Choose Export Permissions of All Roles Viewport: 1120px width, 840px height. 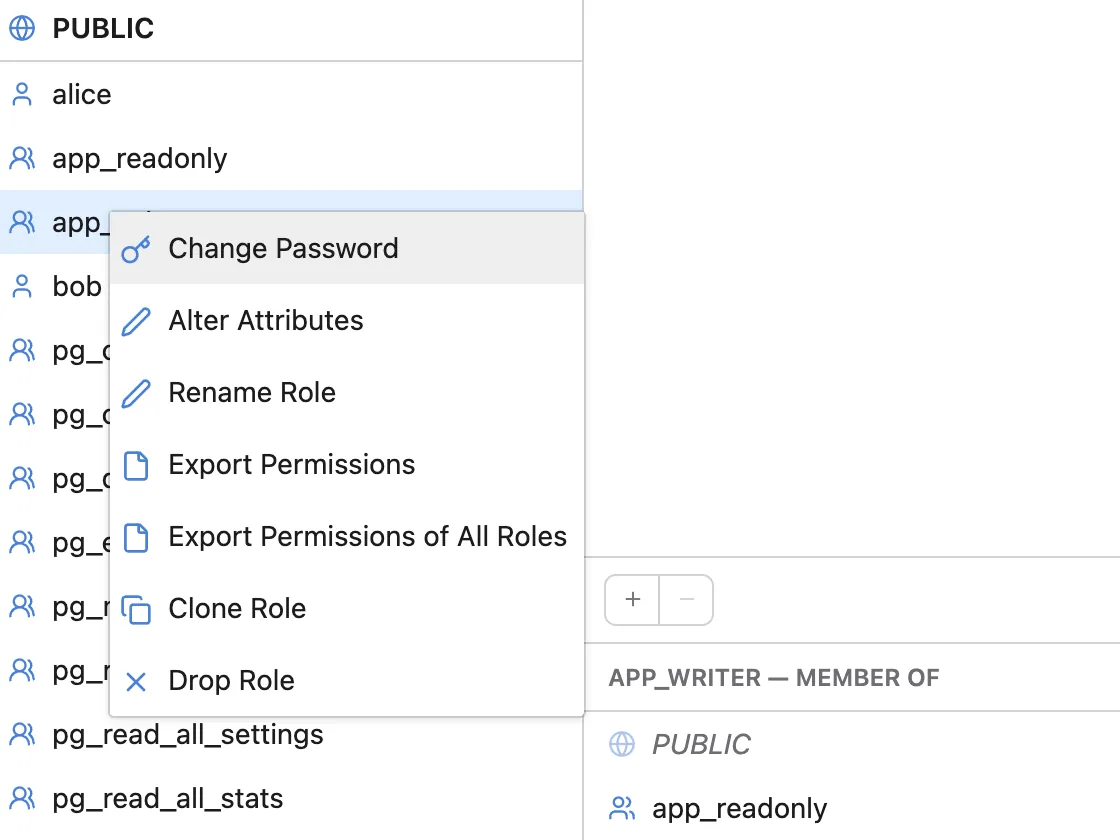click(347, 537)
